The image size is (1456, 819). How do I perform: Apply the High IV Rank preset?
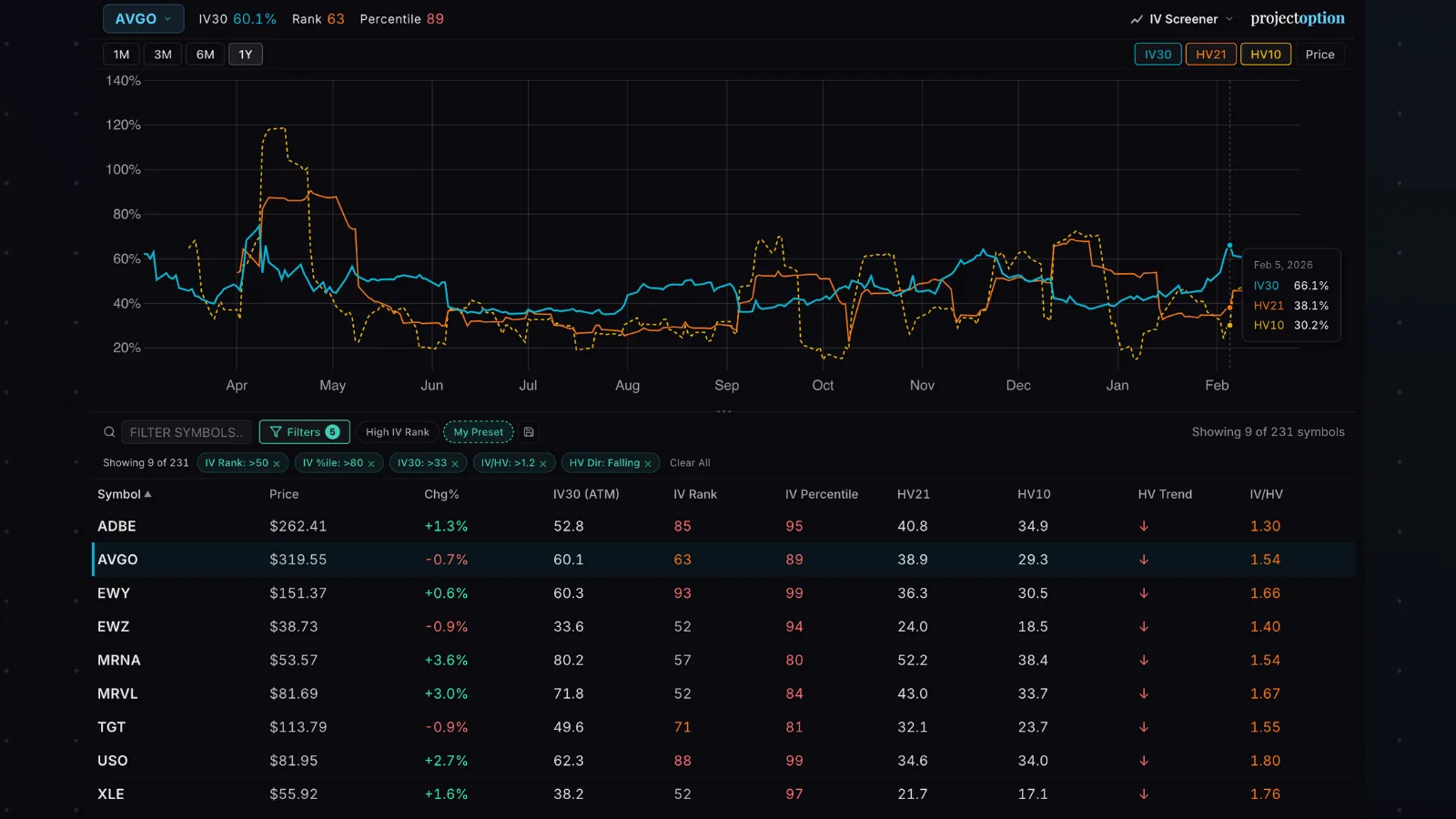click(x=396, y=431)
